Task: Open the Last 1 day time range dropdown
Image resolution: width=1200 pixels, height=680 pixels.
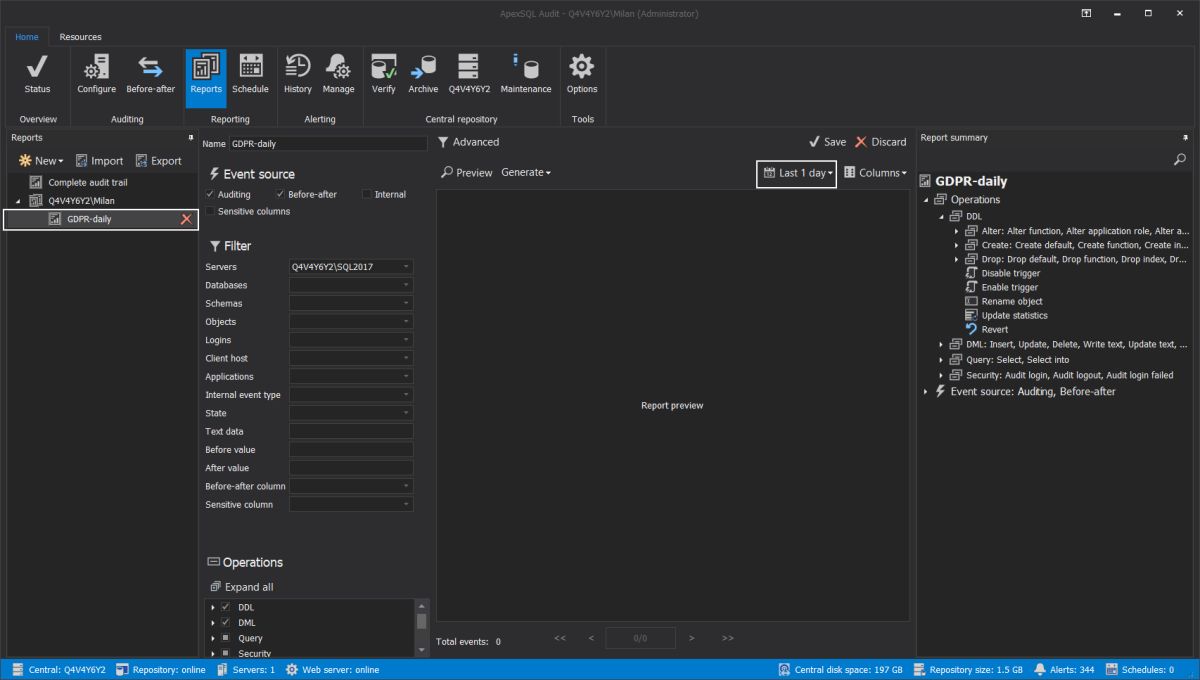Action: pos(797,173)
